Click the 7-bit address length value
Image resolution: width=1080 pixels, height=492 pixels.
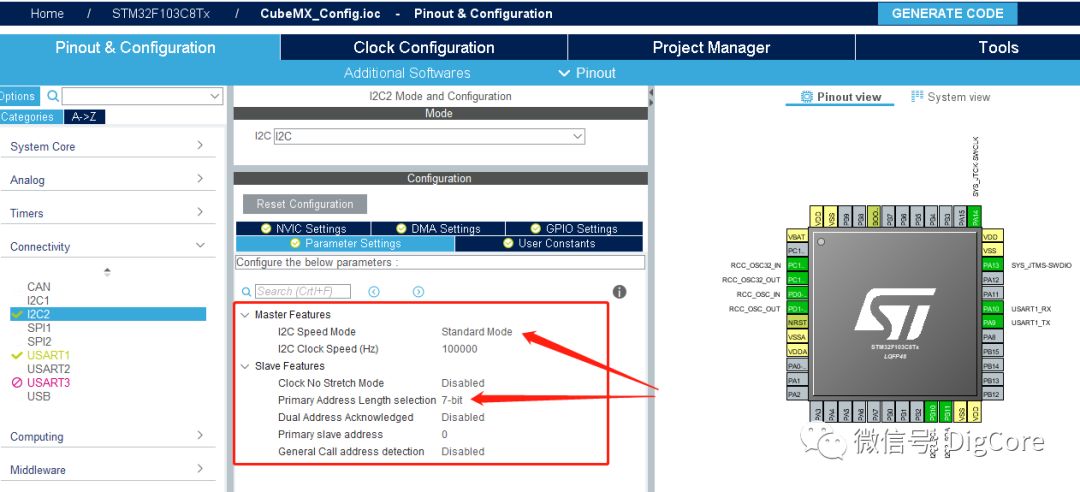pos(452,400)
